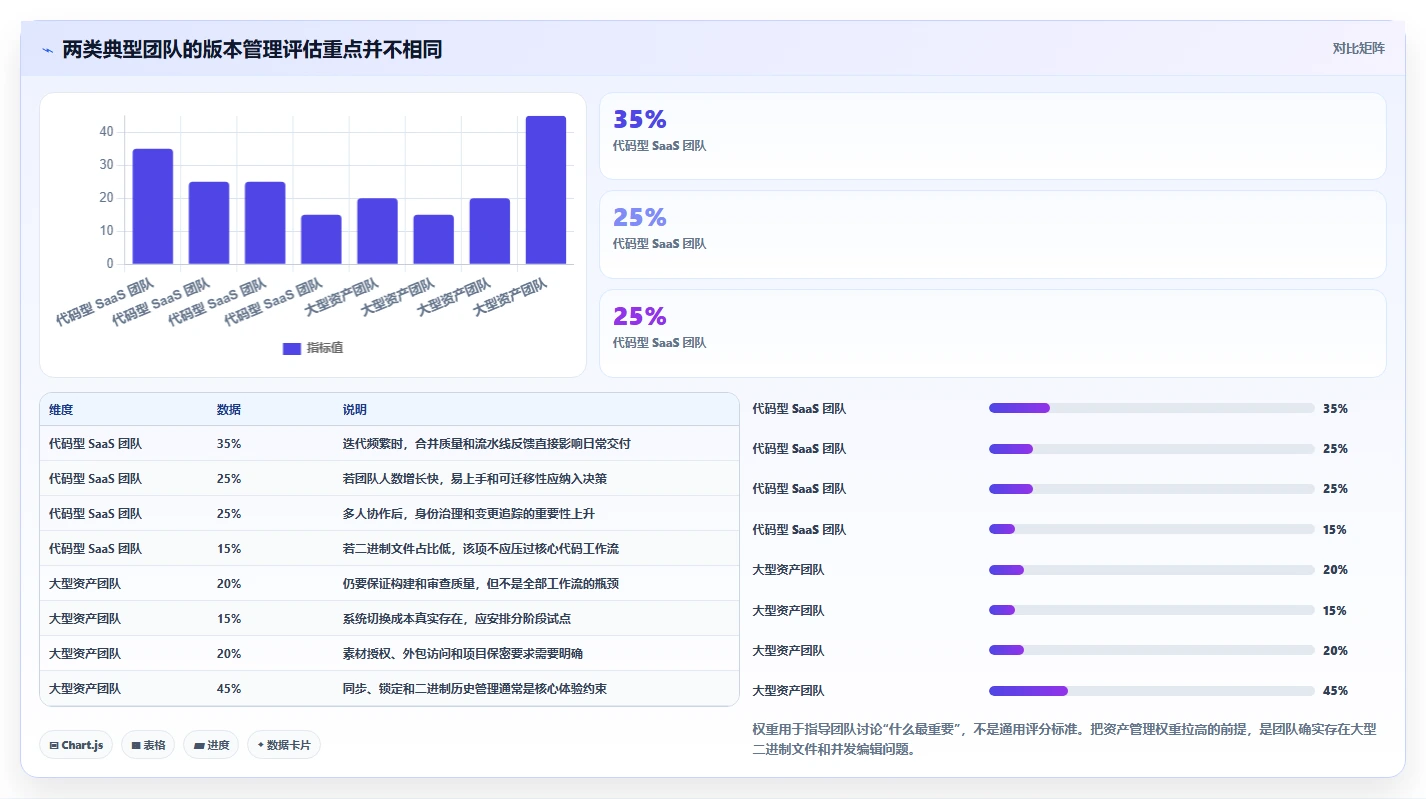The image size is (1426, 799).
Task: Click the 45% label beside the last progress bar
Action: coord(1335,691)
